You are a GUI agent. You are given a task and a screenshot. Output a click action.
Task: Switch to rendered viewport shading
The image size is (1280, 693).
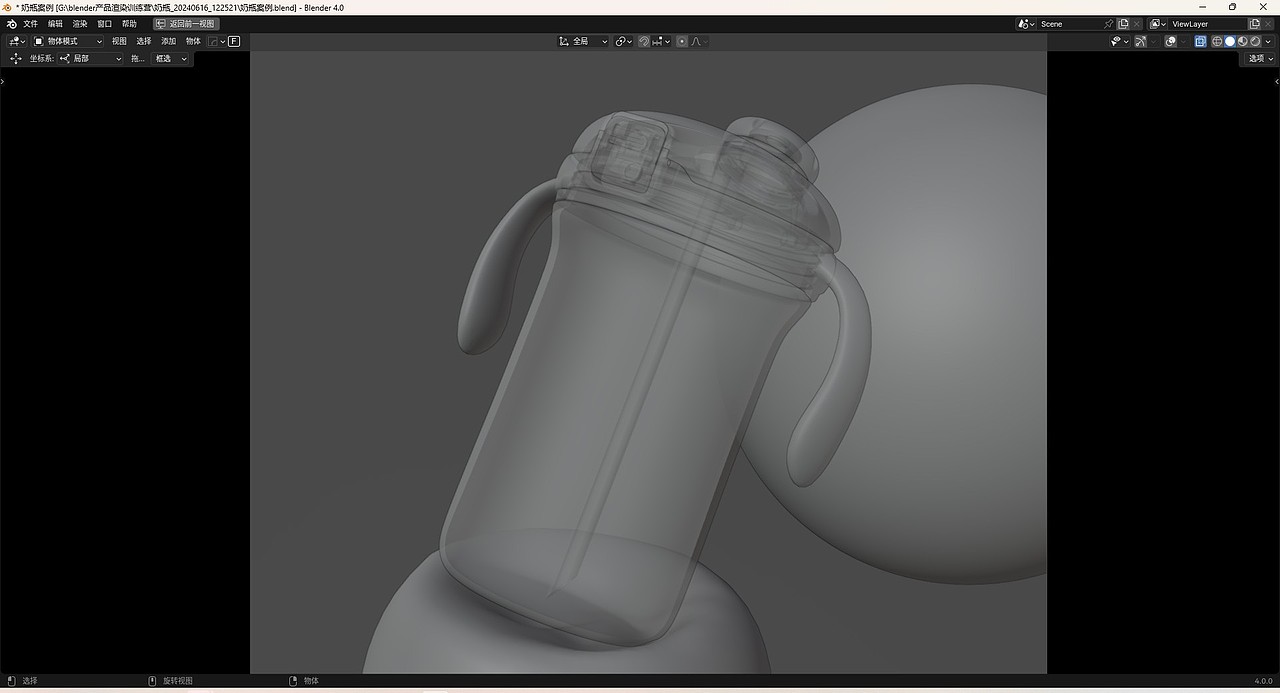click(1256, 41)
